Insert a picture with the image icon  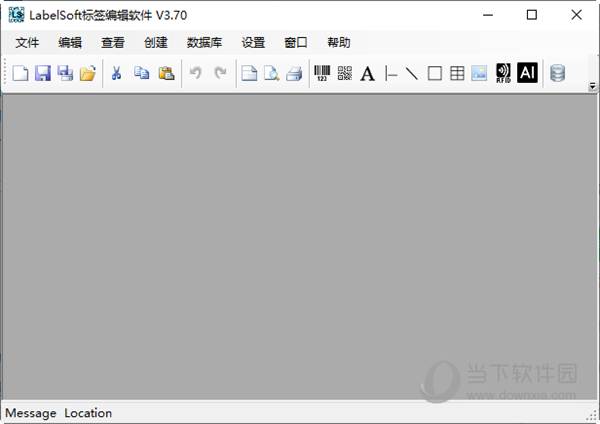[479, 73]
